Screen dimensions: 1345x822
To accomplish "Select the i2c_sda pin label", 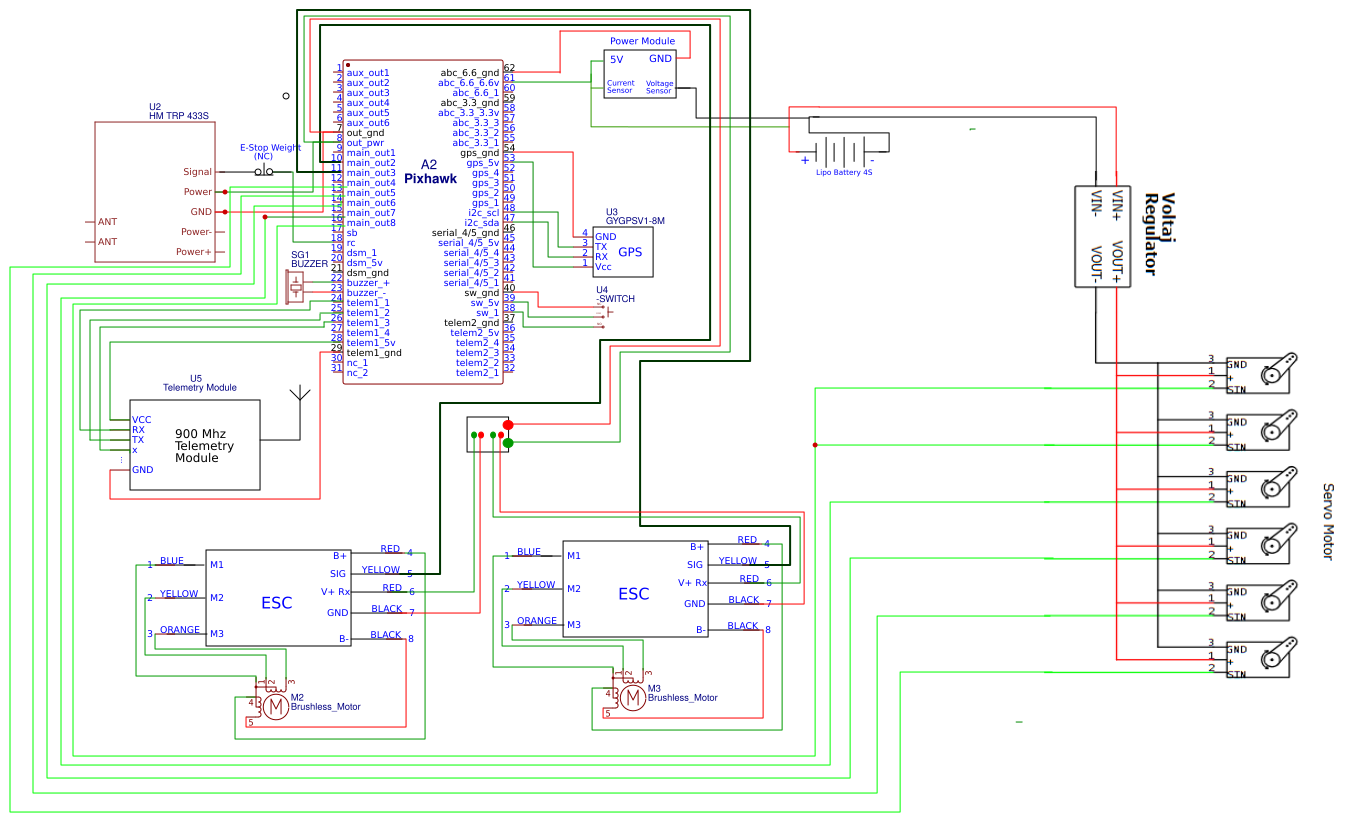I will point(482,223).
